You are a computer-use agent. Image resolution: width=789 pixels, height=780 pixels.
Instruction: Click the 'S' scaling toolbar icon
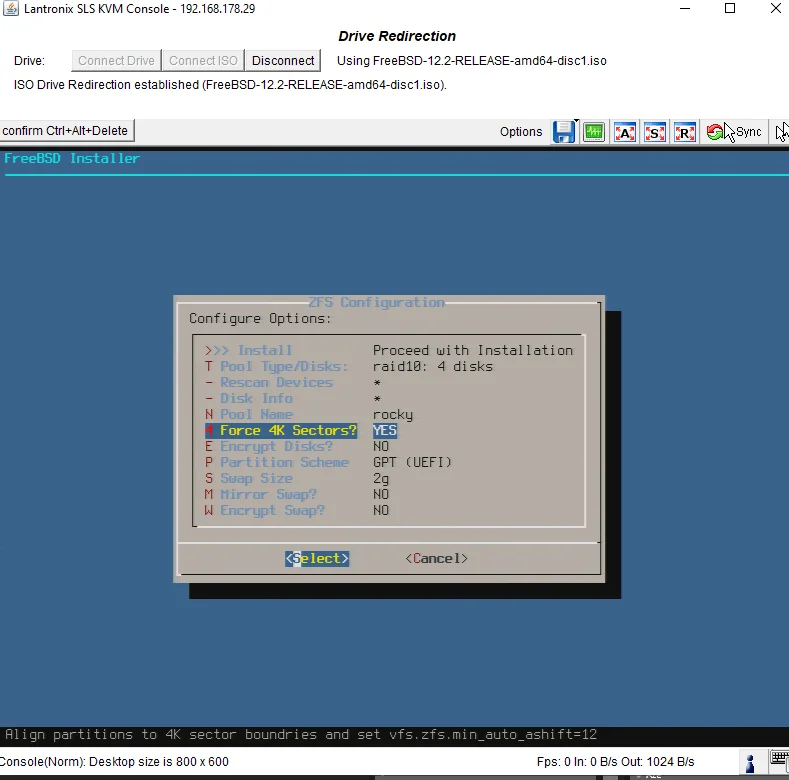tap(655, 132)
